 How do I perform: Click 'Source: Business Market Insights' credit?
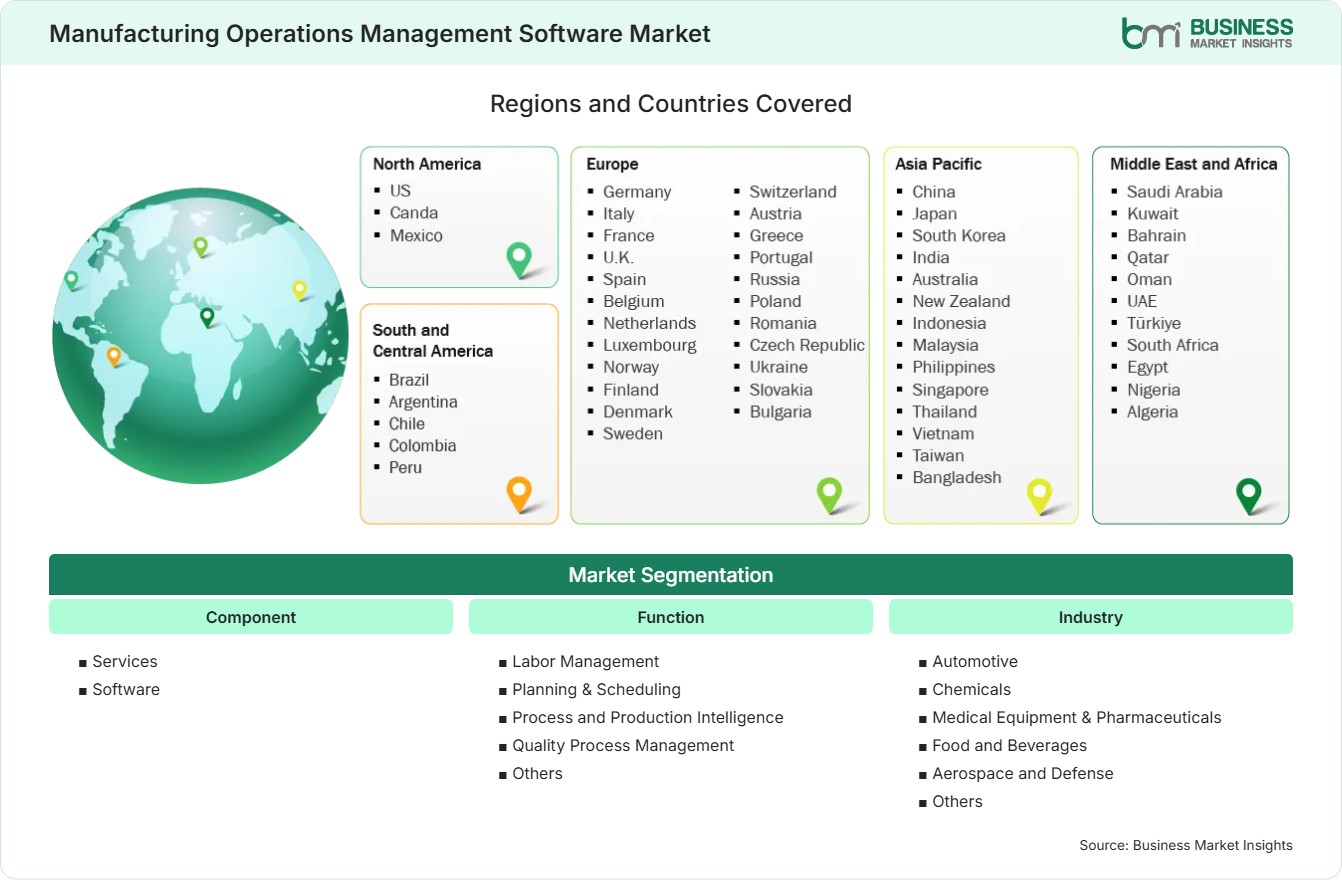[1186, 845]
